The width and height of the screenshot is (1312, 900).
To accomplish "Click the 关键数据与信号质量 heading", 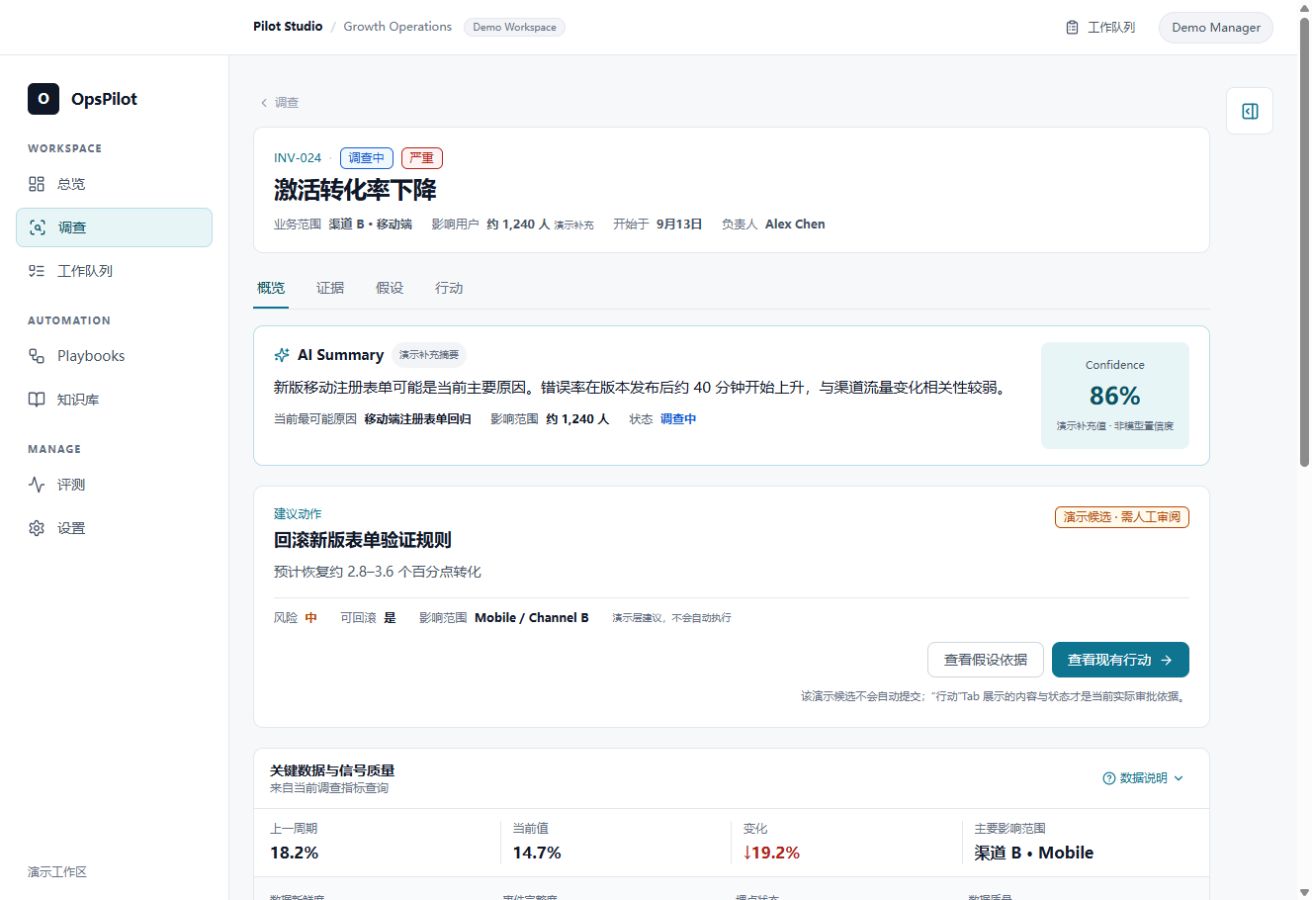I will point(332,771).
